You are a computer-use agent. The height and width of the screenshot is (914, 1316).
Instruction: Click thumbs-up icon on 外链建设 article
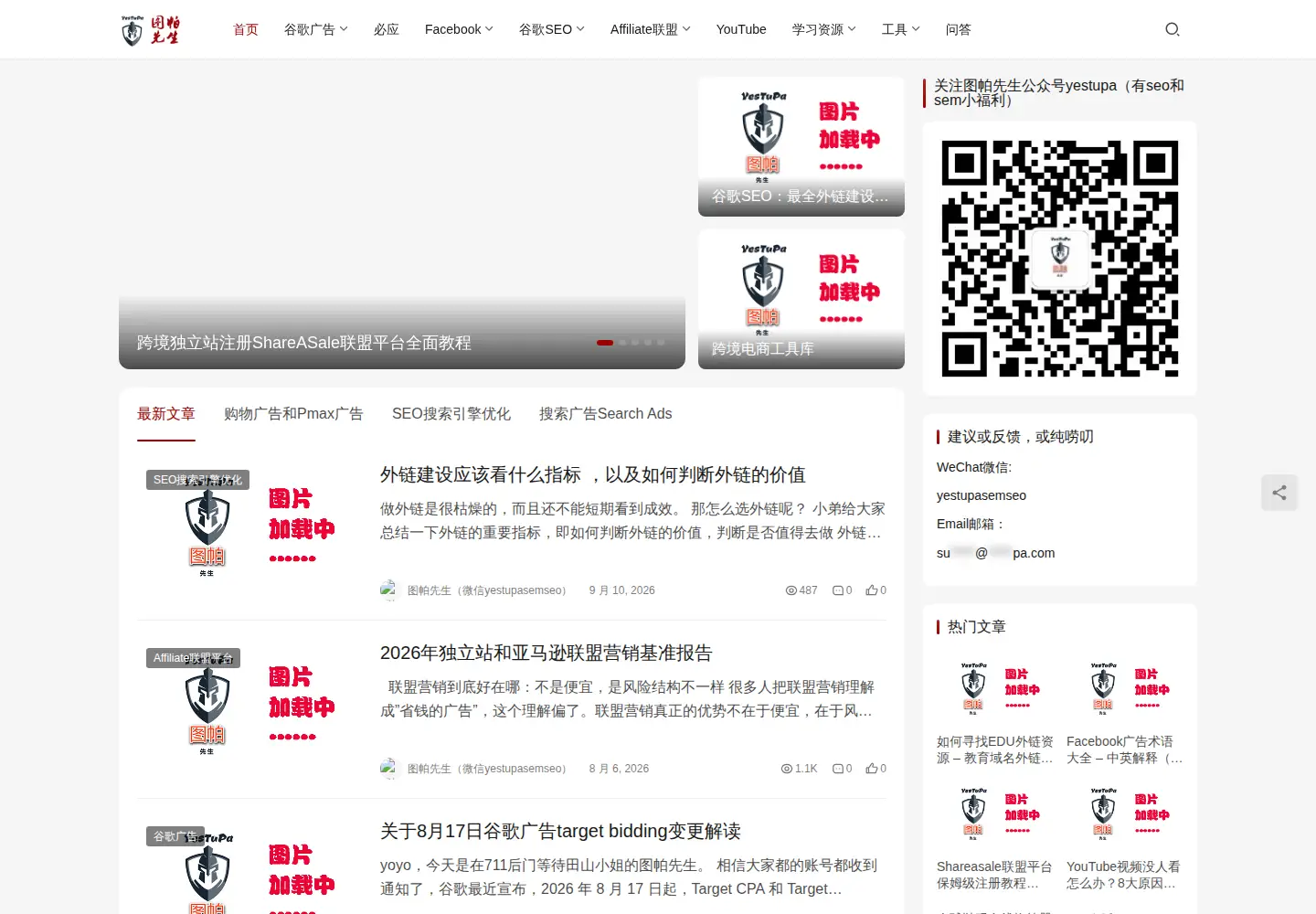click(872, 590)
